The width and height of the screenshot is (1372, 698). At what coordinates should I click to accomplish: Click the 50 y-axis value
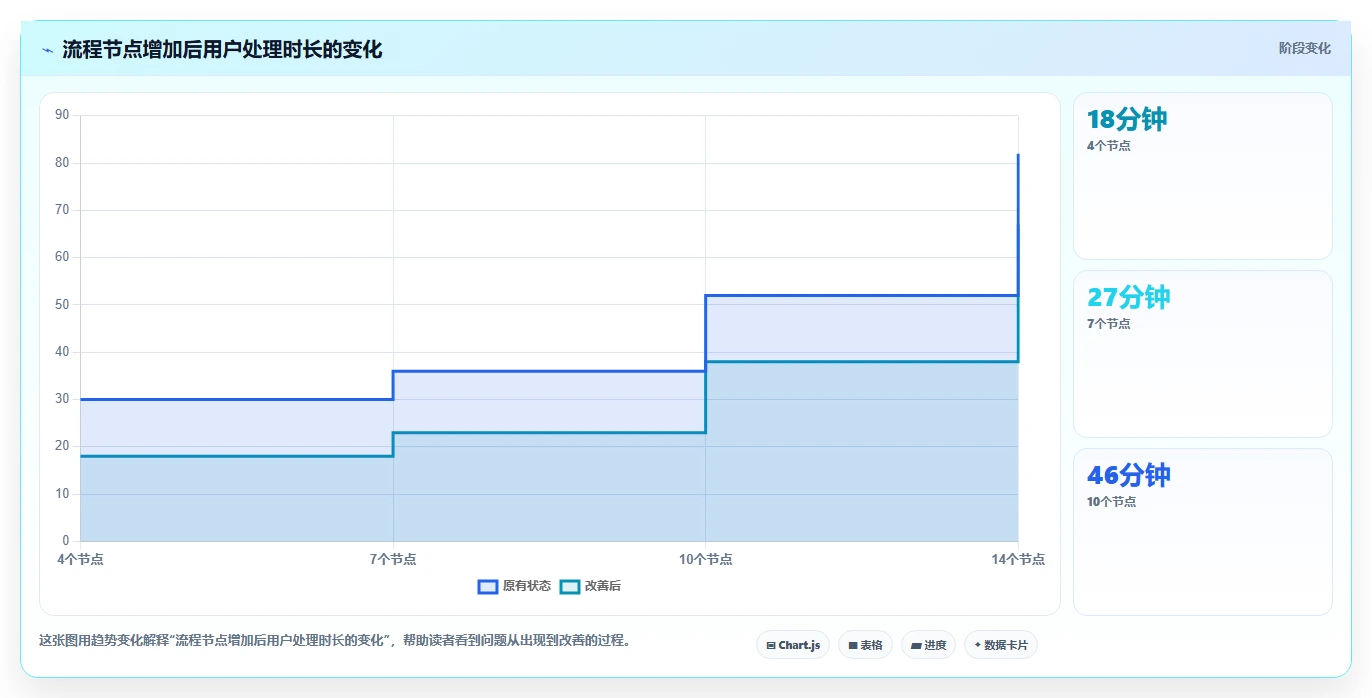point(62,304)
